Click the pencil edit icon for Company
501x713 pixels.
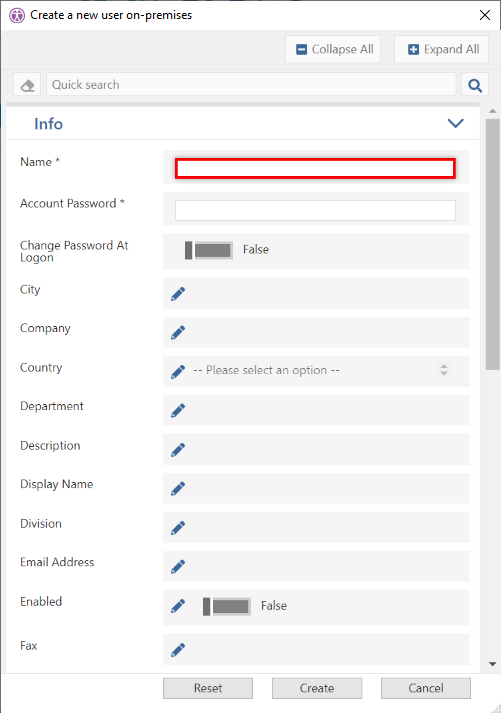178,332
